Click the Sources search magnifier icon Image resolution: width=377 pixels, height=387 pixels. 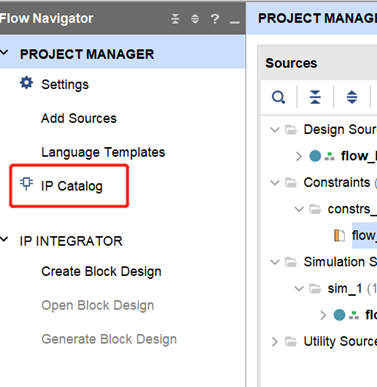coord(278,97)
